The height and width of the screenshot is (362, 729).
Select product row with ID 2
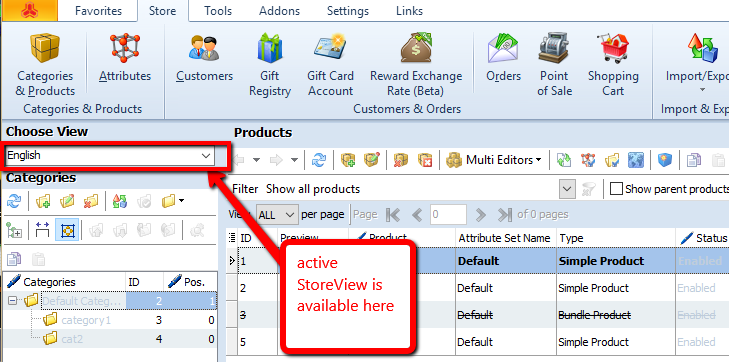pyautogui.click(x=477, y=288)
